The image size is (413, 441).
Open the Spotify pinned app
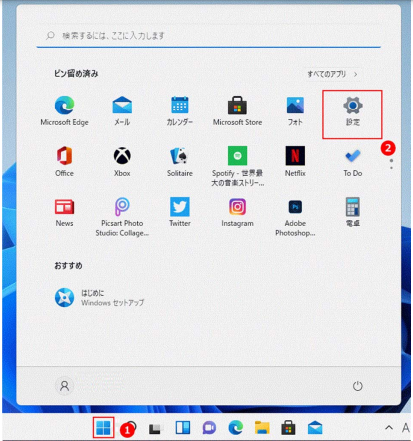coord(237,166)
